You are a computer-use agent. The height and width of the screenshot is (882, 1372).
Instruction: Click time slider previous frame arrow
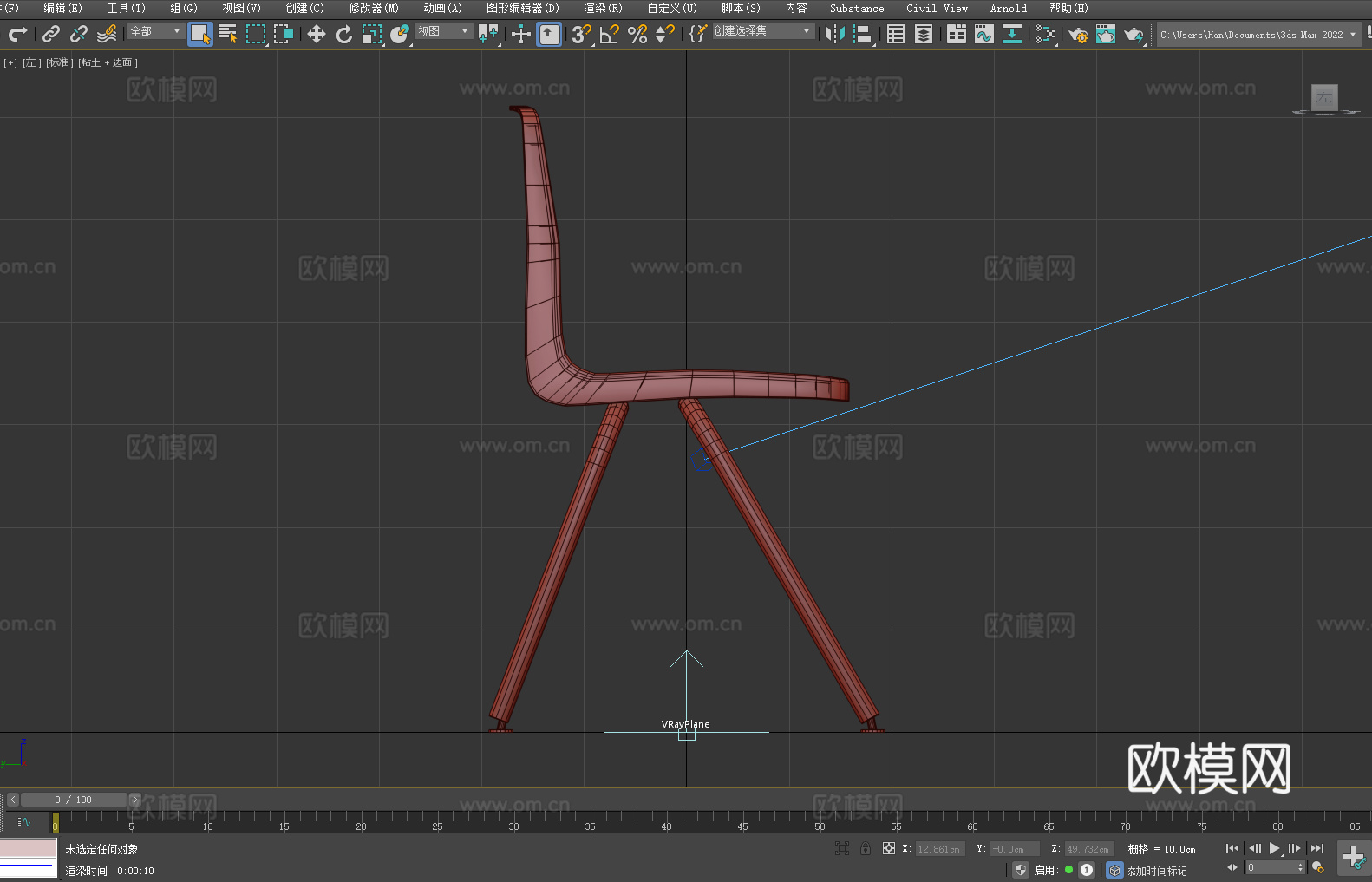(x=12, y=800)
